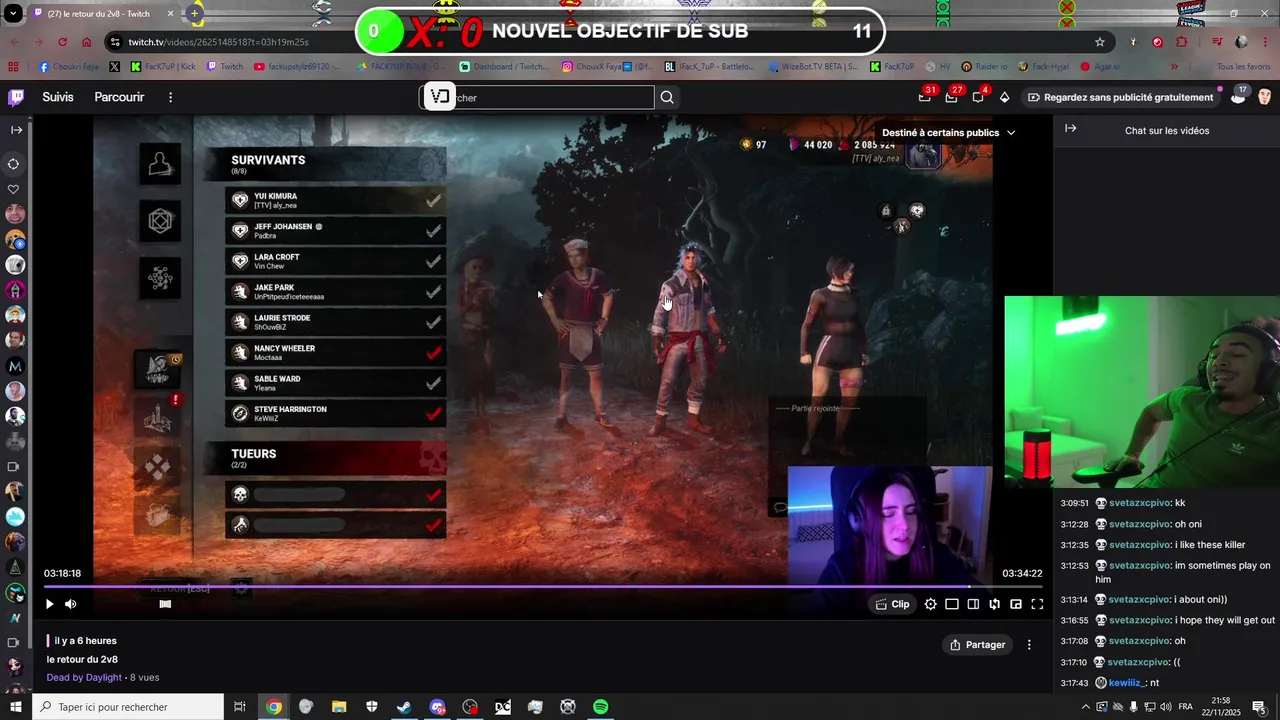Open Steam from the taskbar
The image size is (1280, 720).
[404, 707]
